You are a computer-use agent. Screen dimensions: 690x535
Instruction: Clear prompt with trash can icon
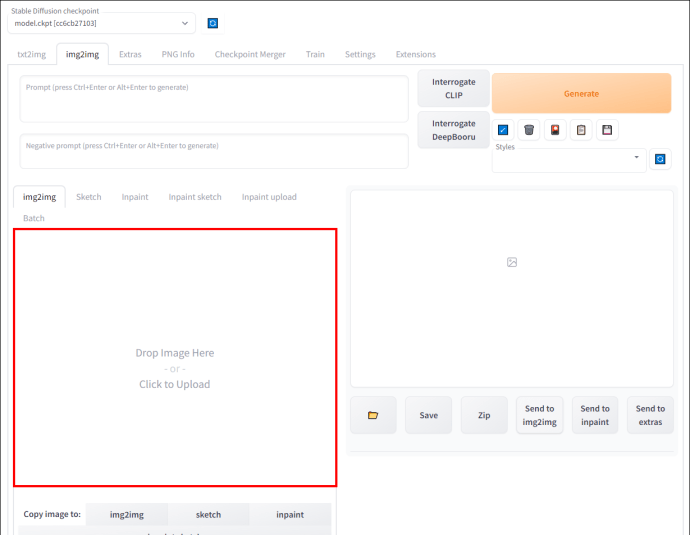pos(529,130)
